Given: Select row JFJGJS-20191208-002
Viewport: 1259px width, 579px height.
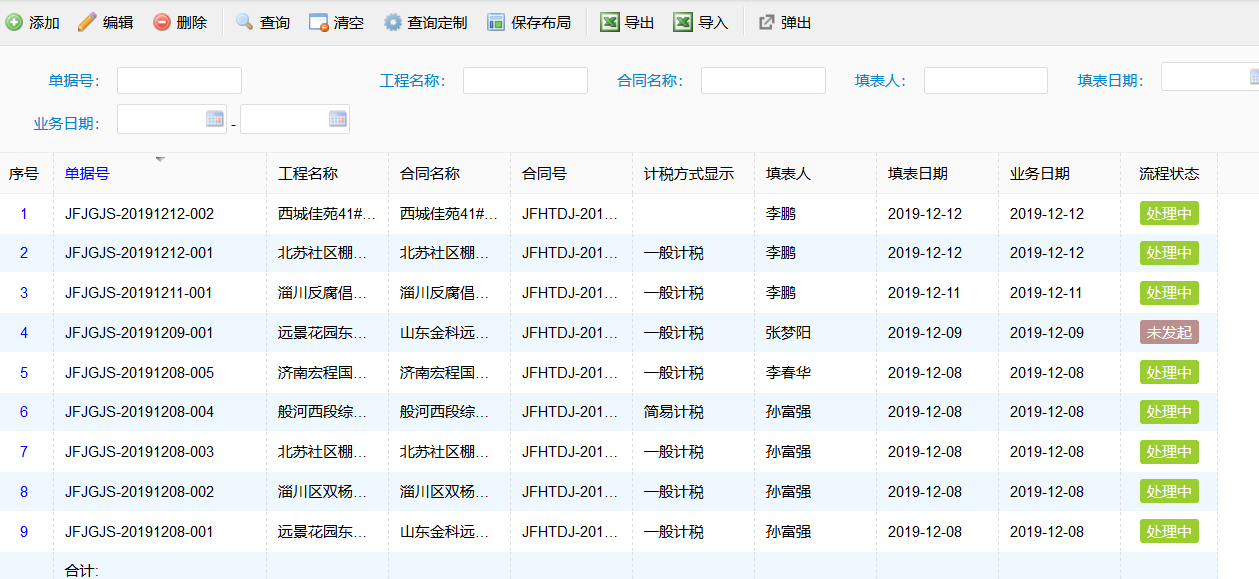Looking at the screenshot, I should pyautogui.click(x=608, y=492).
